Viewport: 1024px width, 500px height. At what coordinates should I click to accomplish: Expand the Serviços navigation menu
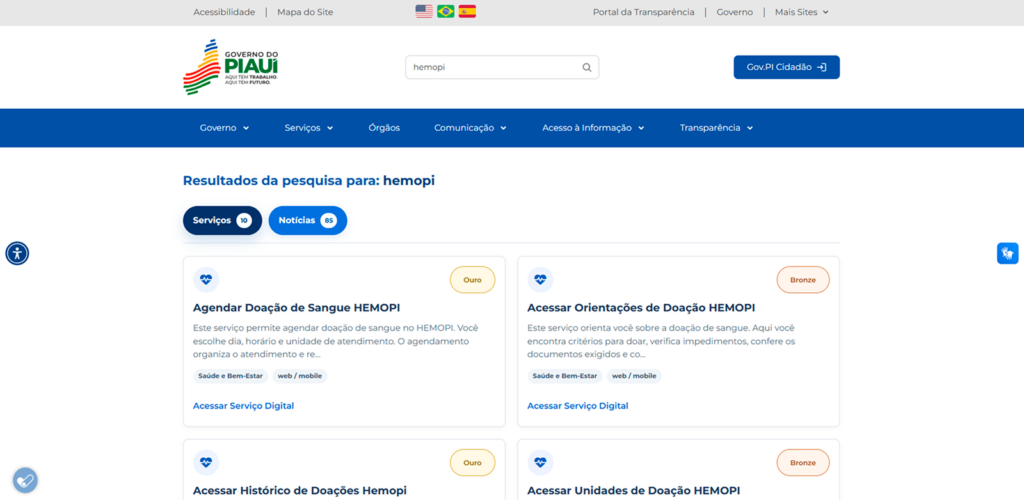[x=309, y=128]
